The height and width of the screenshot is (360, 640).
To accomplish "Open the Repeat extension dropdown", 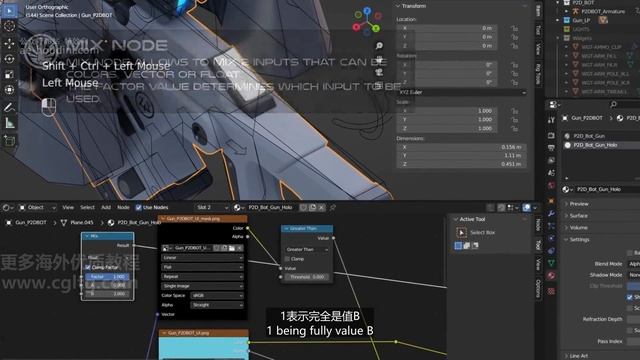I will 202,277.
